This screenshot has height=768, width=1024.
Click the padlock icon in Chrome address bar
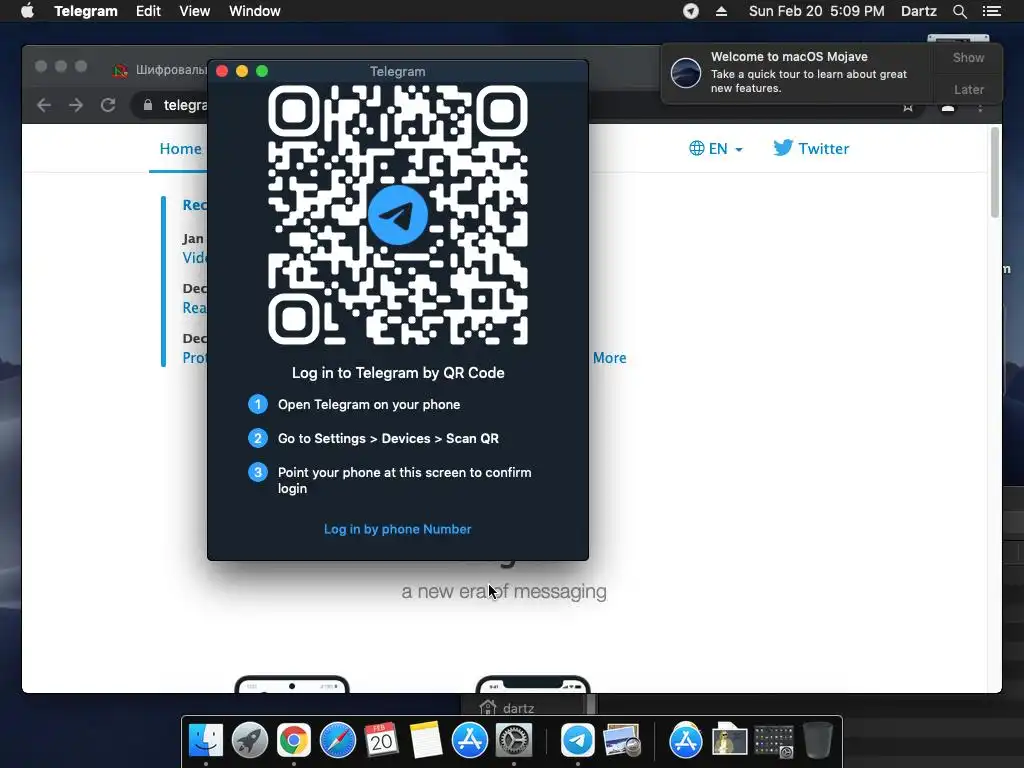(148, 104)
